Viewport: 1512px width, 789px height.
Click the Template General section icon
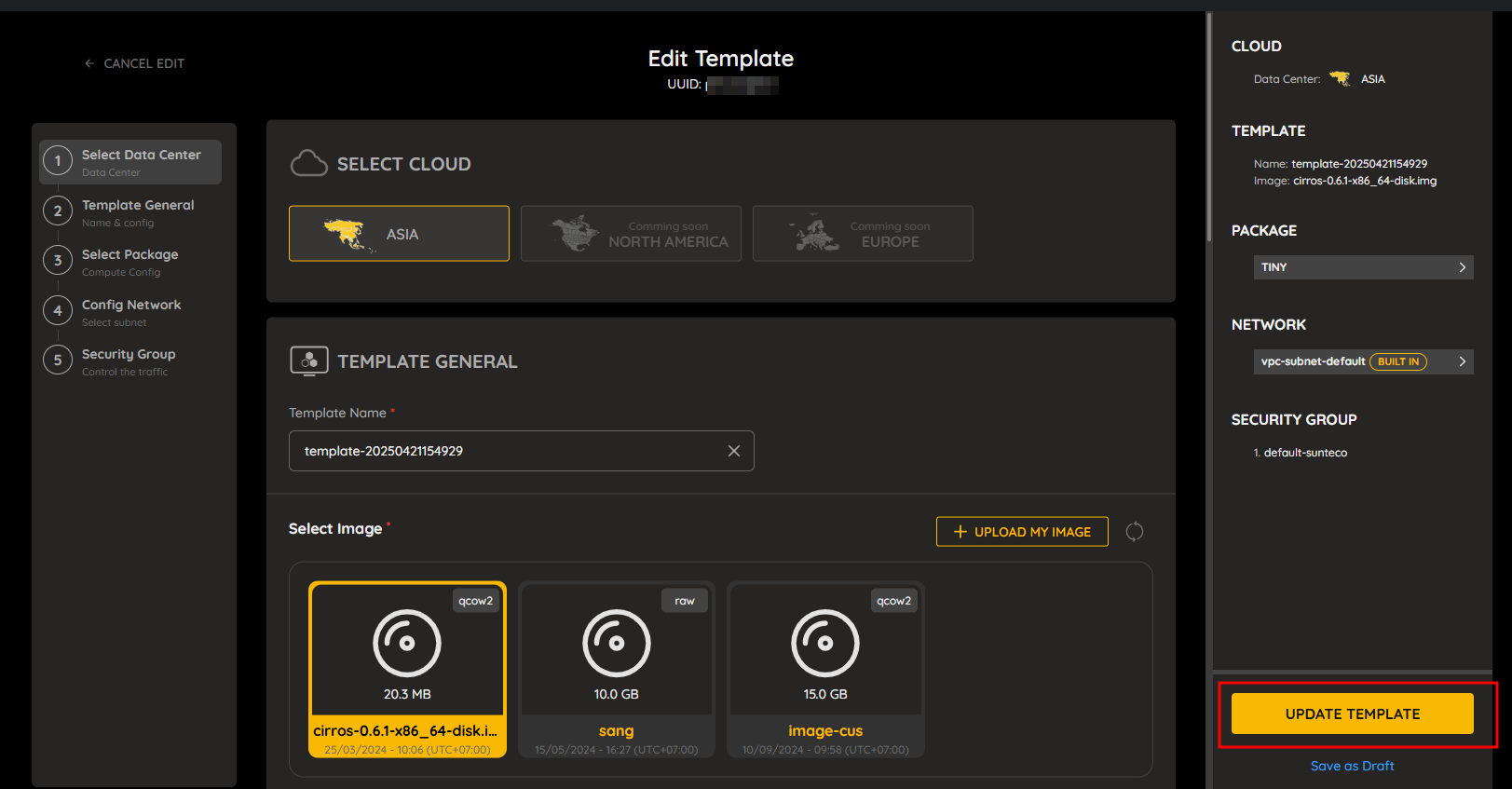(309, 361)
